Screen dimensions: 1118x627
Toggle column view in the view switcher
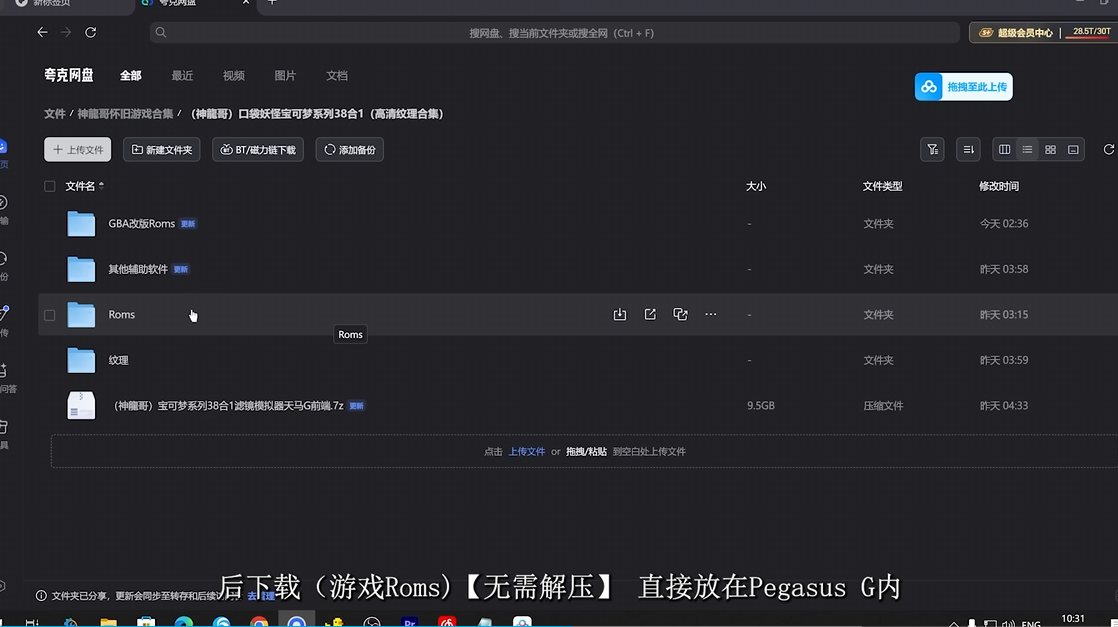tap(1004, 149)
